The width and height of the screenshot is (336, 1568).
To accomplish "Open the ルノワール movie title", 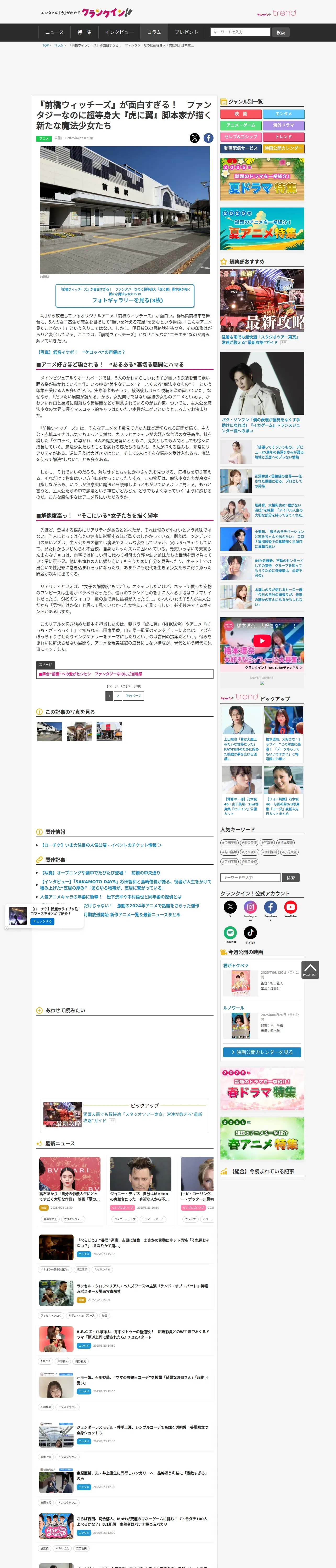I will click(234, 1008).
